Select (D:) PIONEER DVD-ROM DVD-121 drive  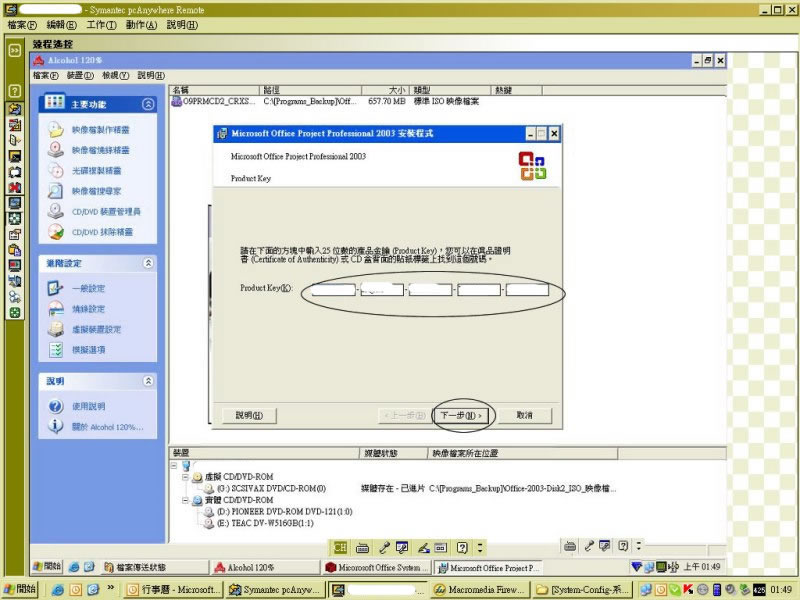tap(279, 512)
